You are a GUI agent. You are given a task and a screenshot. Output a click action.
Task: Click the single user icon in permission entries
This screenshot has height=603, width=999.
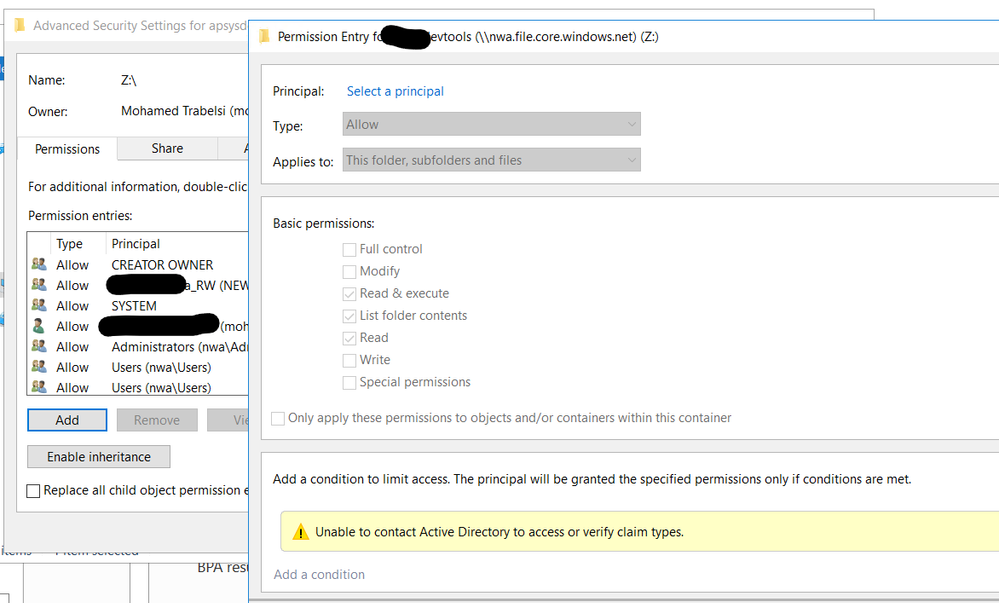point(39,326)
